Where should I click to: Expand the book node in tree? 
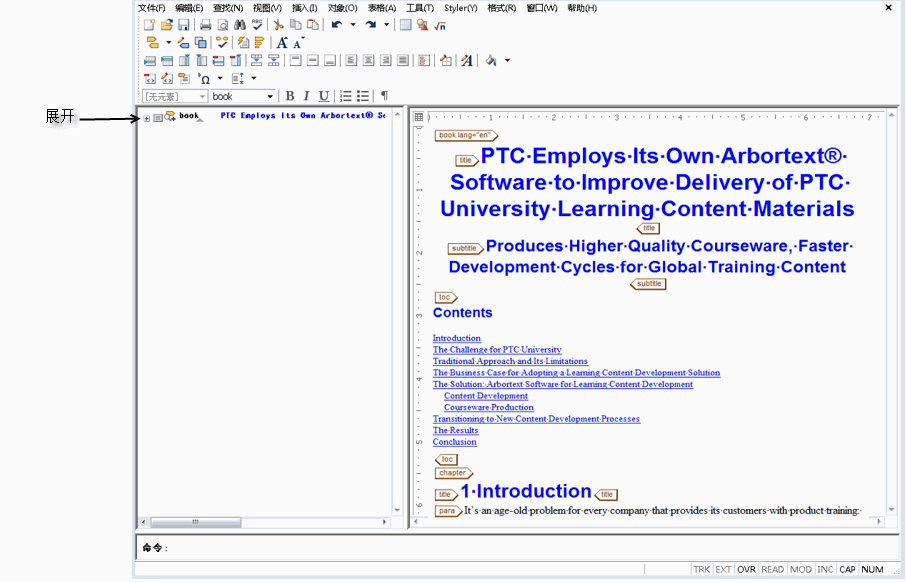[x=147, y=118]
